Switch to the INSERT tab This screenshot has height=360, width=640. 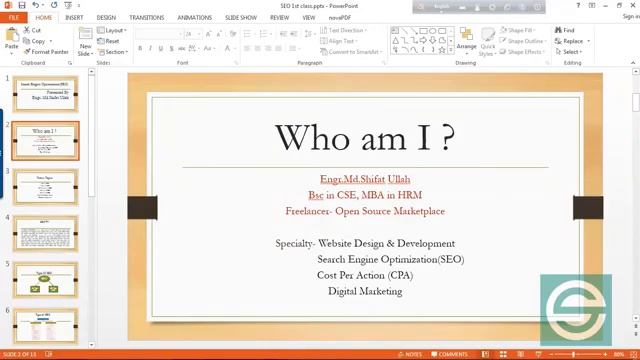coord(74,18)
